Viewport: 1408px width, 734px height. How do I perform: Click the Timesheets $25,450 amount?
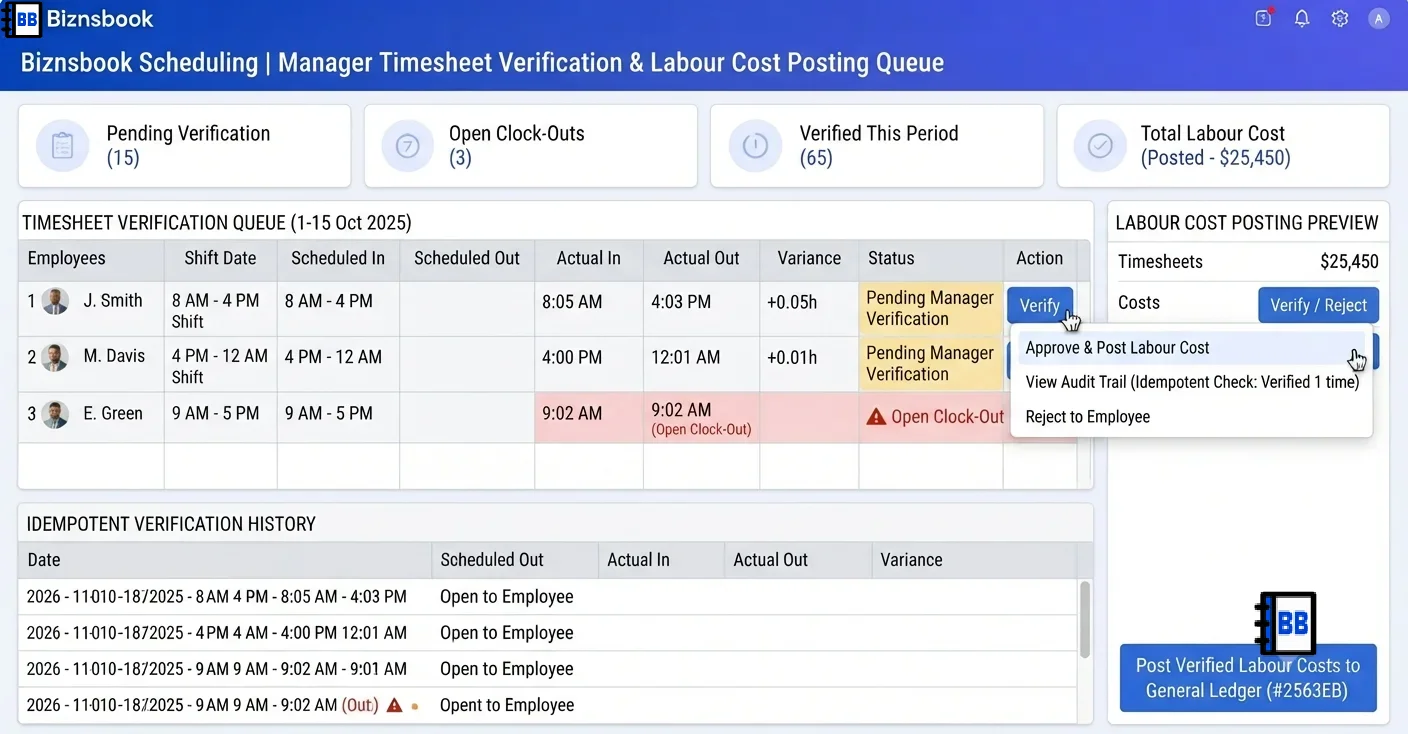(1349, 262)
